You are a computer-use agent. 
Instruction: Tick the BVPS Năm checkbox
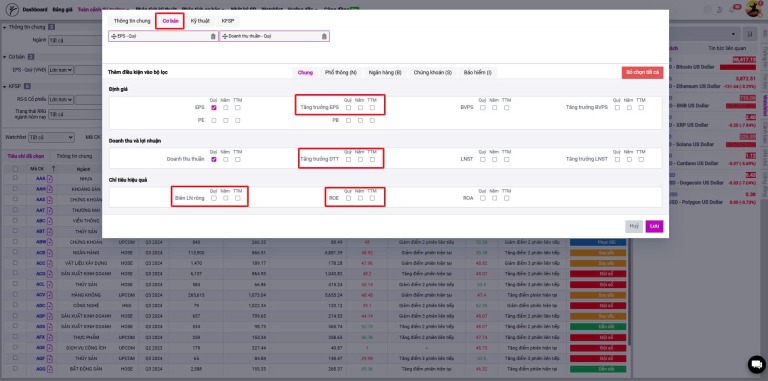click(495, 108)
